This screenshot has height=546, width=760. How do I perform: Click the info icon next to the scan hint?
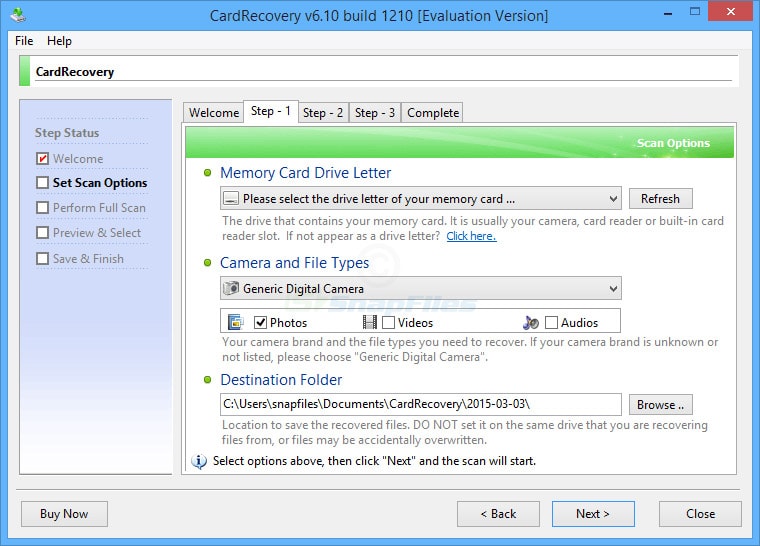199,461
